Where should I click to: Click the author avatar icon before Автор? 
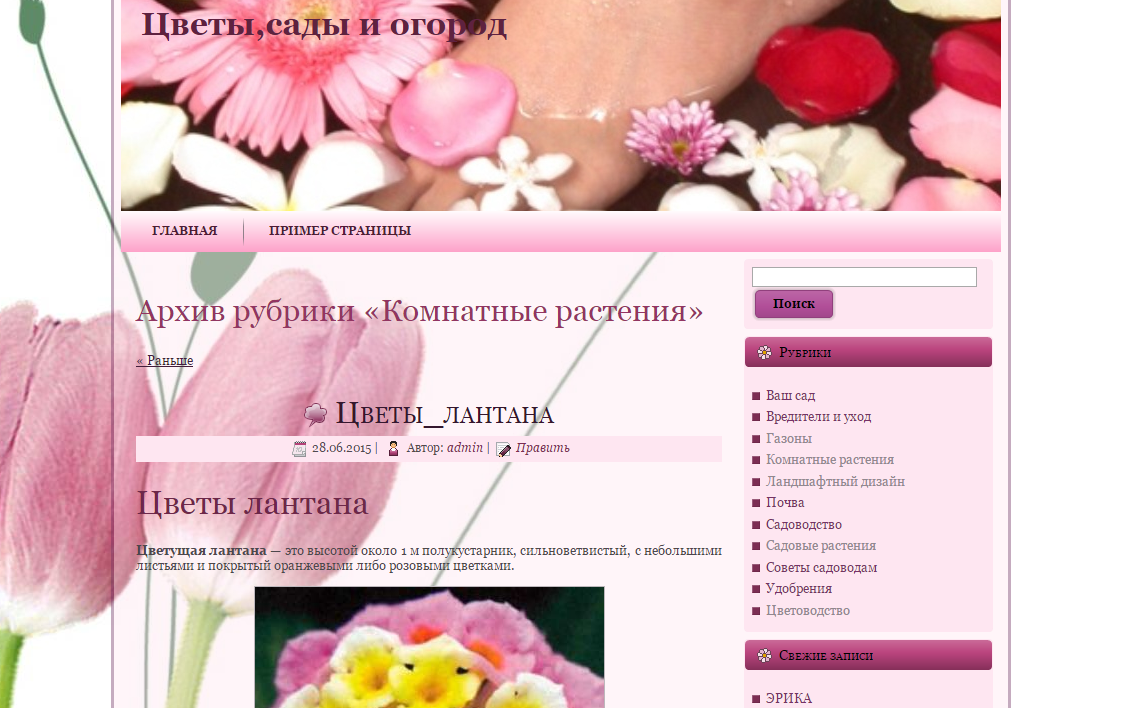[393, 448]
